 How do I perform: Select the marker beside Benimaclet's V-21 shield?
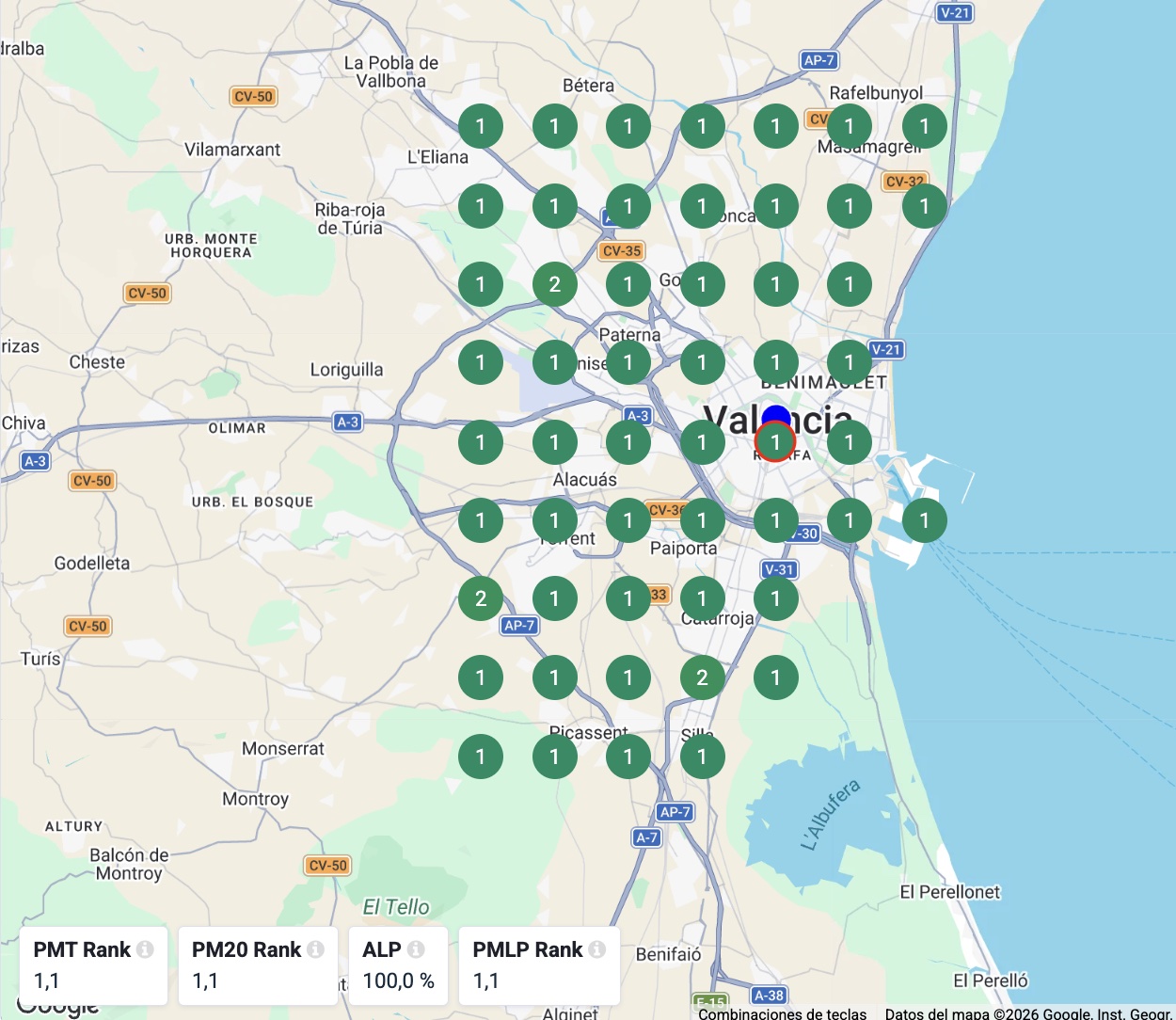[850, 362]
